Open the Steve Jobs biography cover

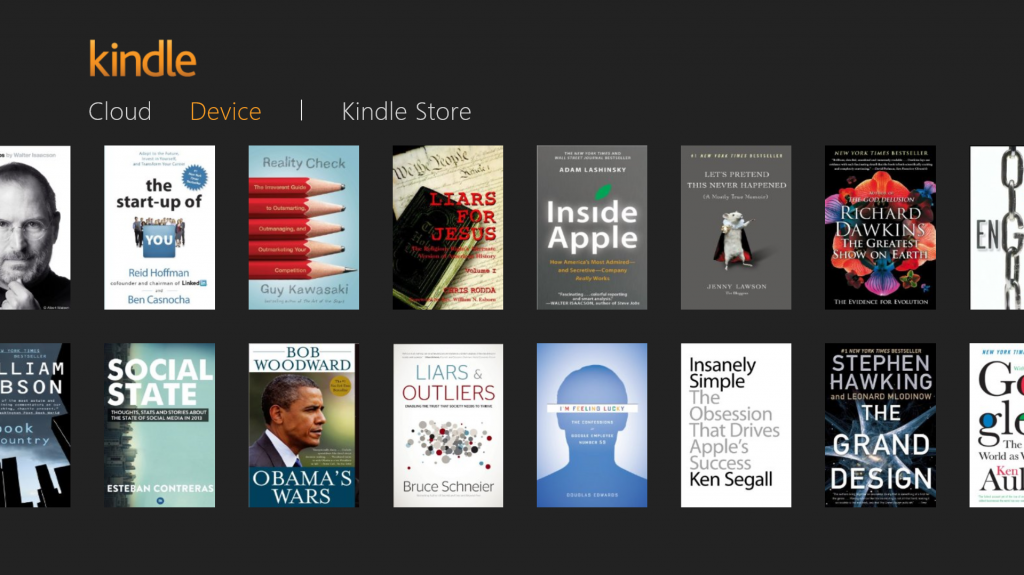click(35, 227)
